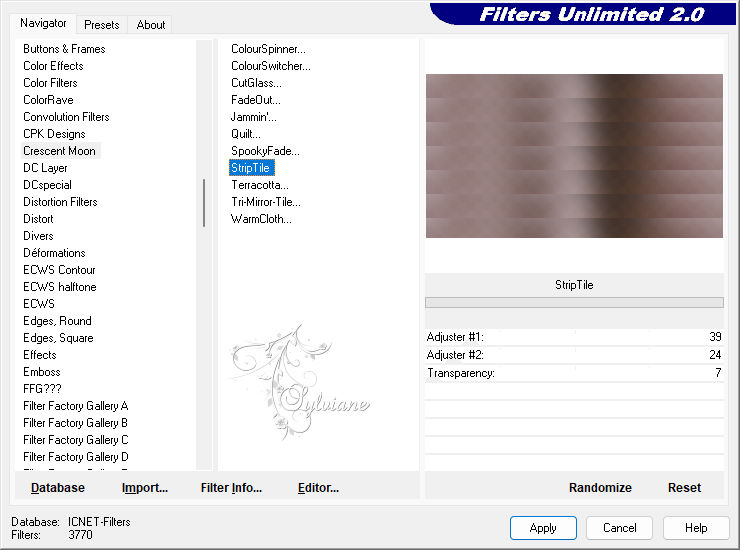This screenshot has height=550, width=740.
Task: Select ColorRave category
Action: coord(48,100)
